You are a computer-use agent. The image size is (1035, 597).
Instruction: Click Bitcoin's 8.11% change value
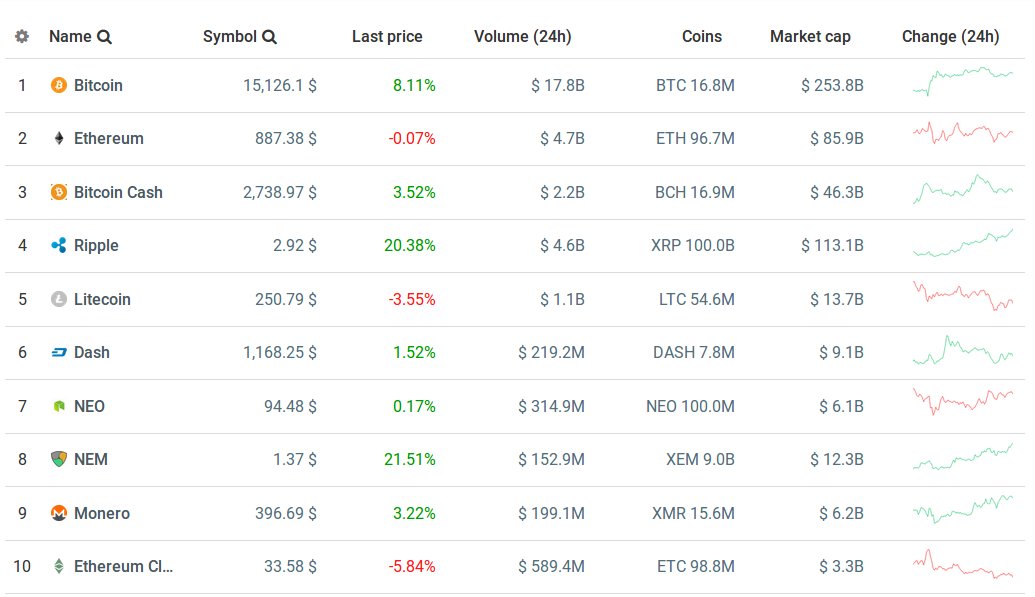click(415, 85)
